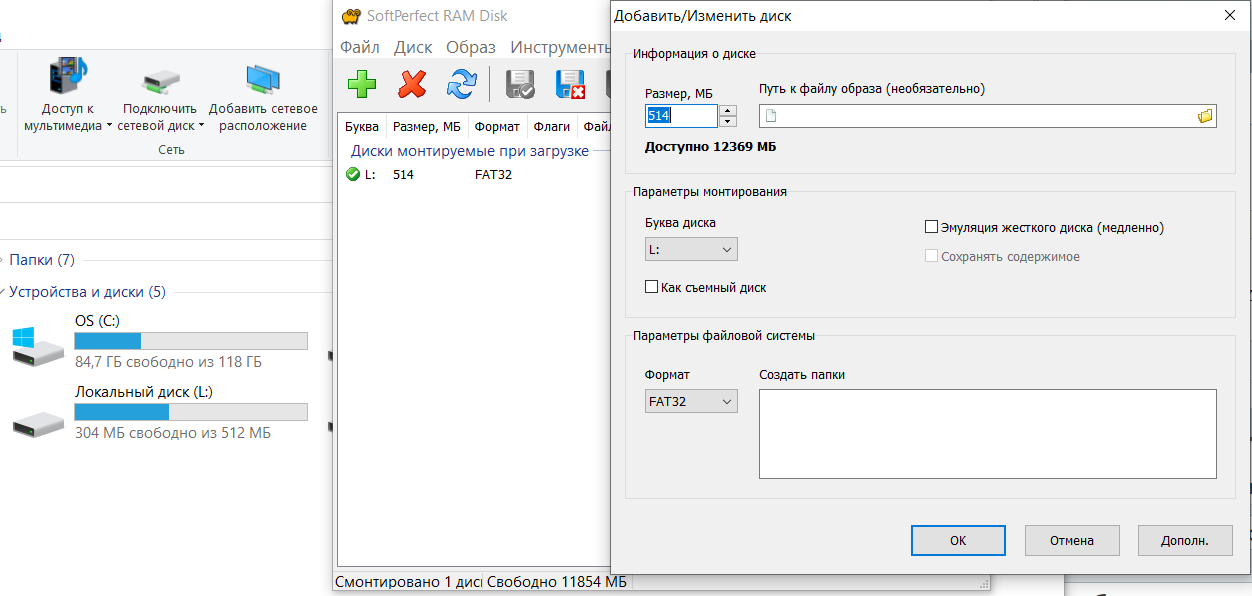Sort by Буква column header
Image resolution: width=1252 pixels, height=596 pixels.
(362, 126)
